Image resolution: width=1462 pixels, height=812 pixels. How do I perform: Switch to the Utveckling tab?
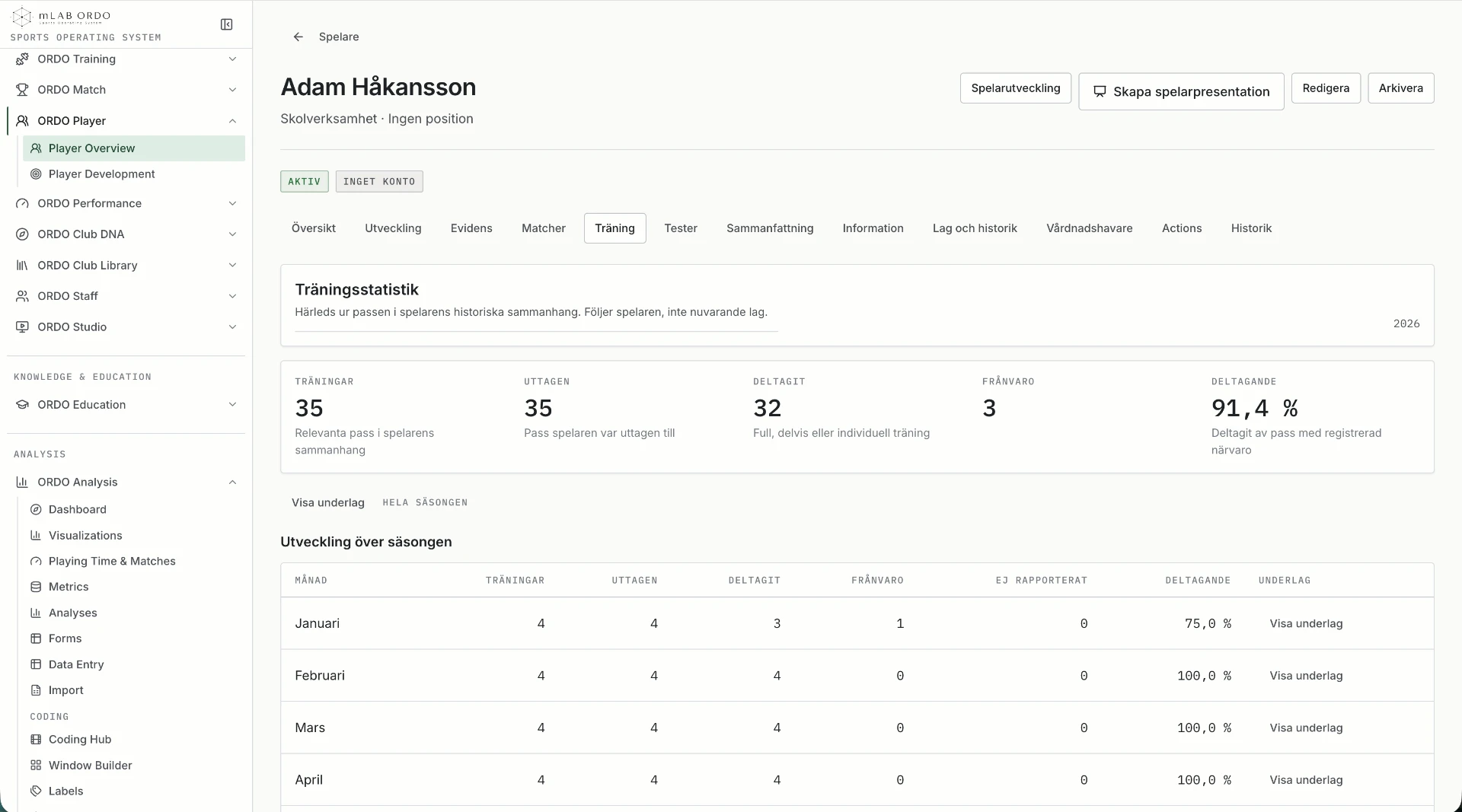393,228
